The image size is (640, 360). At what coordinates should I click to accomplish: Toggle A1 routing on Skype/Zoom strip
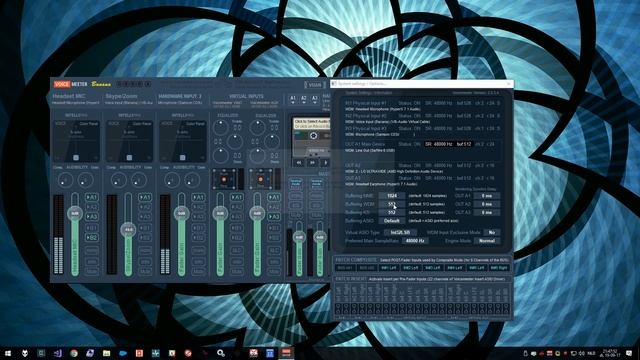145,197
